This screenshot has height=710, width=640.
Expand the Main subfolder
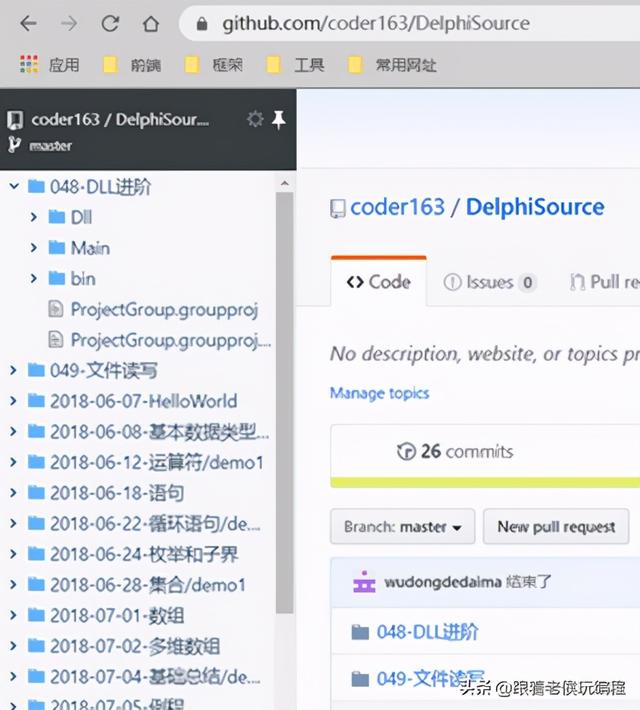coord(34,248)
